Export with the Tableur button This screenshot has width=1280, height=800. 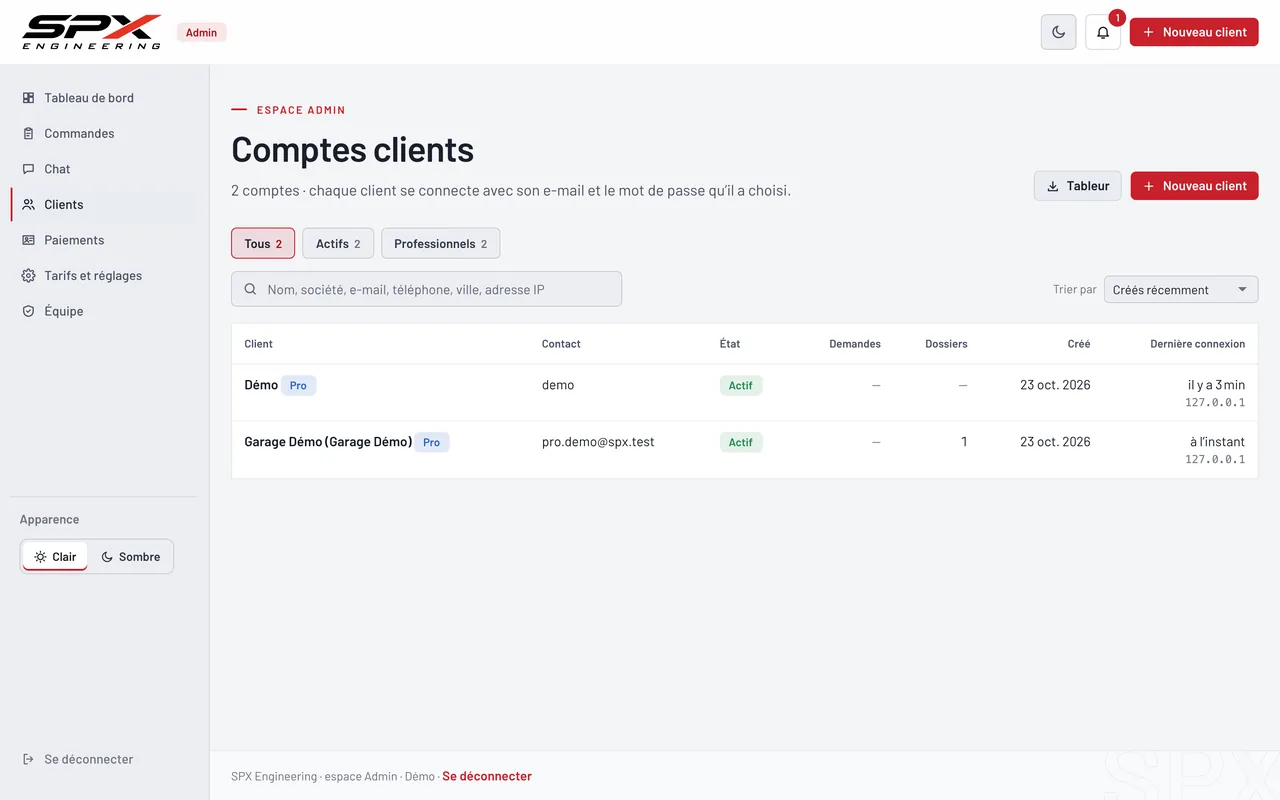tap(1077, 186)
